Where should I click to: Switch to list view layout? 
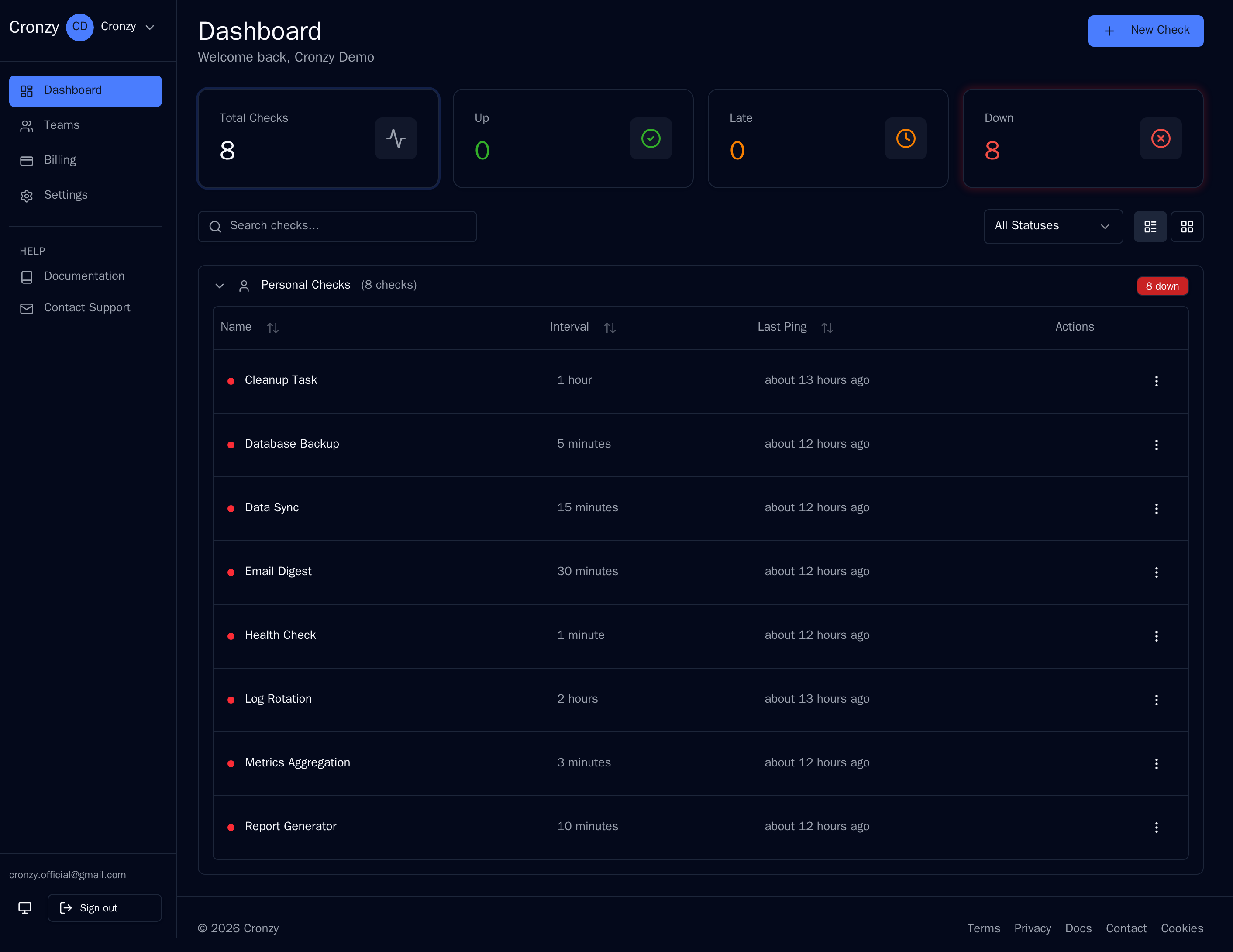(x=1150, y=226)
